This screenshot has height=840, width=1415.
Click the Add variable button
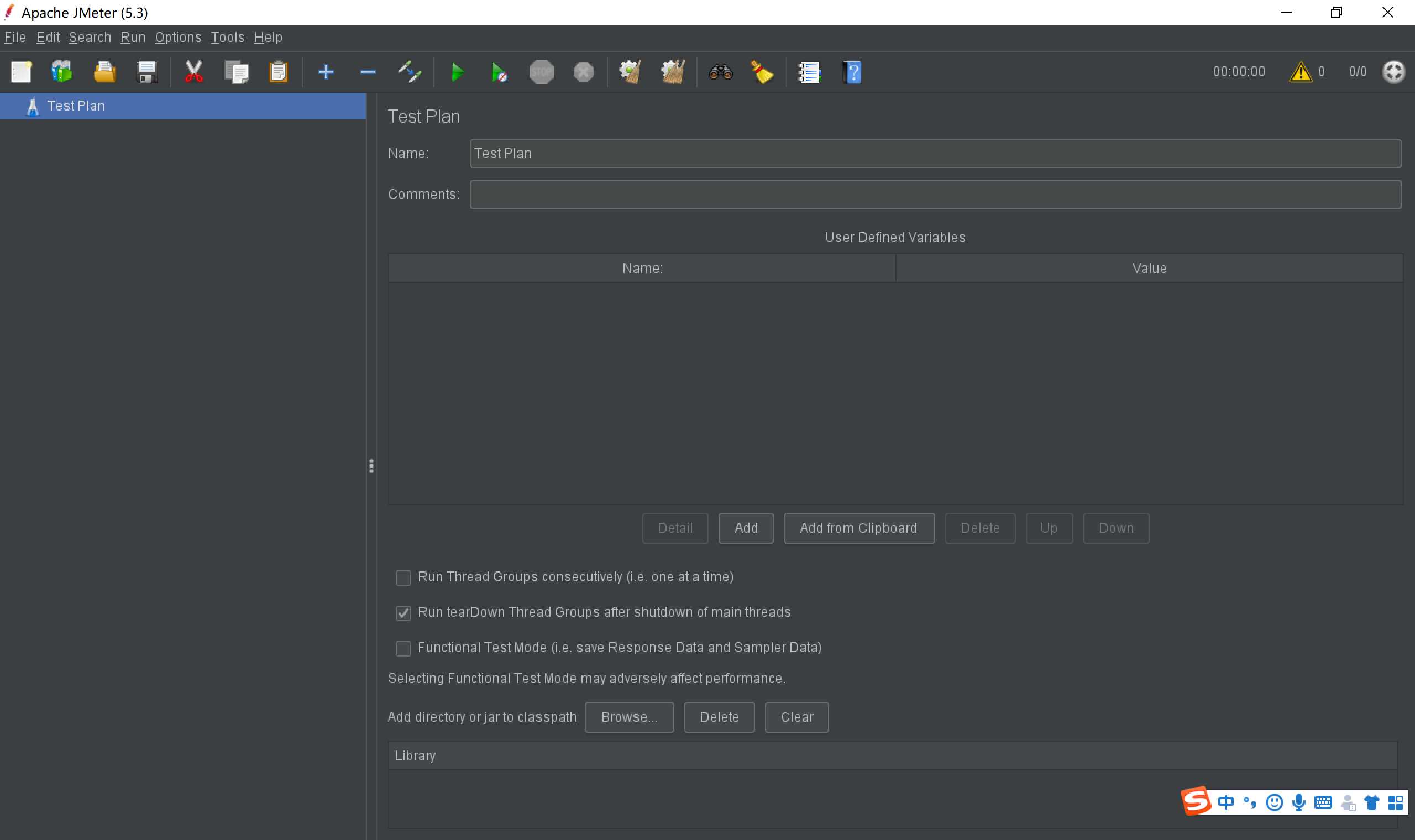coord(746,528)
